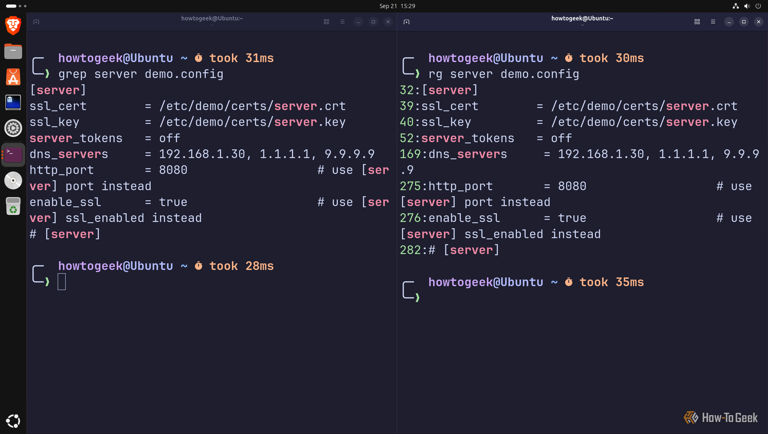
Task: Click the 'grep server demo.config' command text
Action: 141,74
